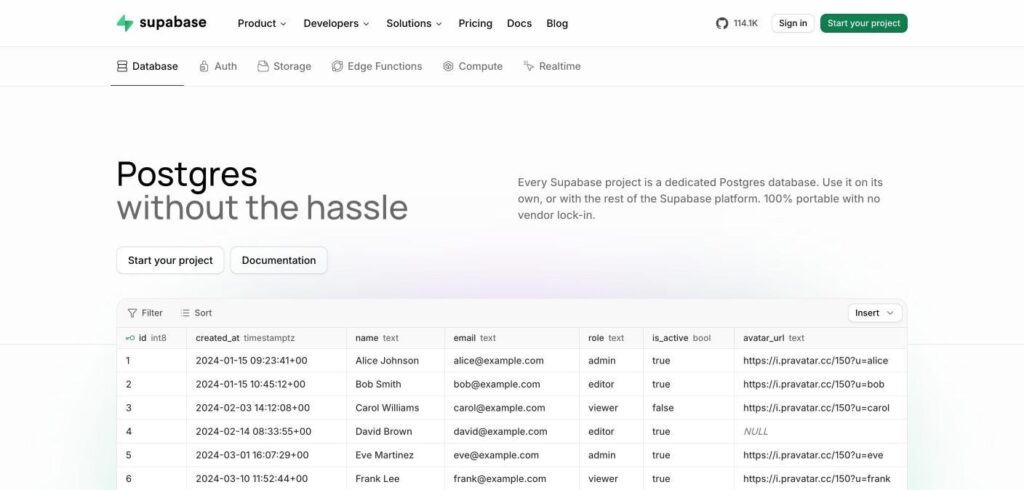
Task: Open the GitHub repository icon link
Action: pyautogui.click(x=722, y=24)
